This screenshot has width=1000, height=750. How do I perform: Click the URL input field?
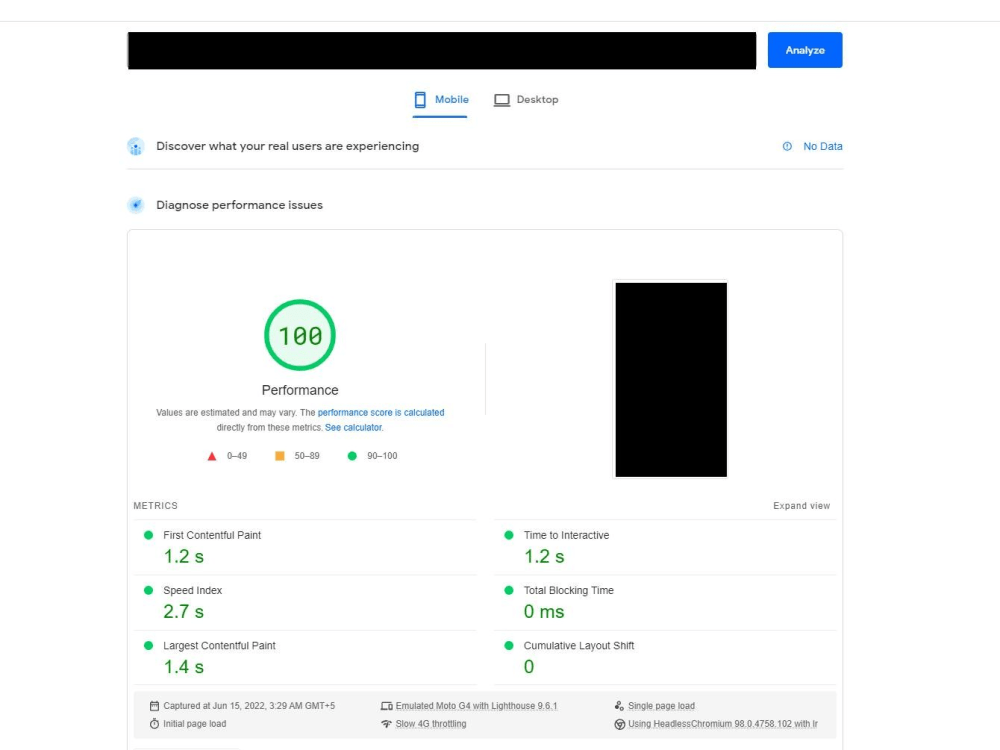pyautogui.click(x=441, y=50)
